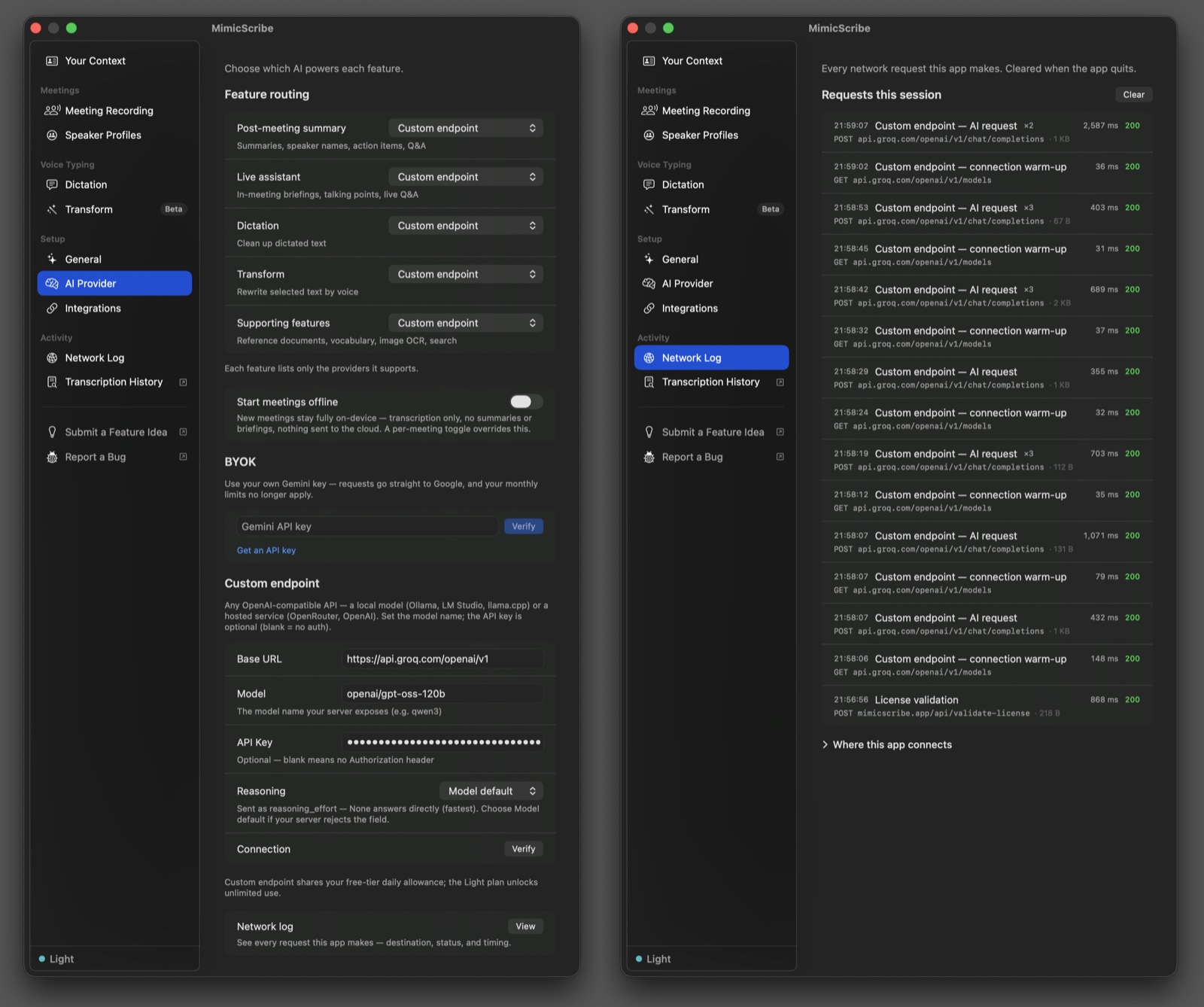Click Speaker Profiles icon in right window
The height and width of the screenshot is (1007, 1204).
point(649,135)
